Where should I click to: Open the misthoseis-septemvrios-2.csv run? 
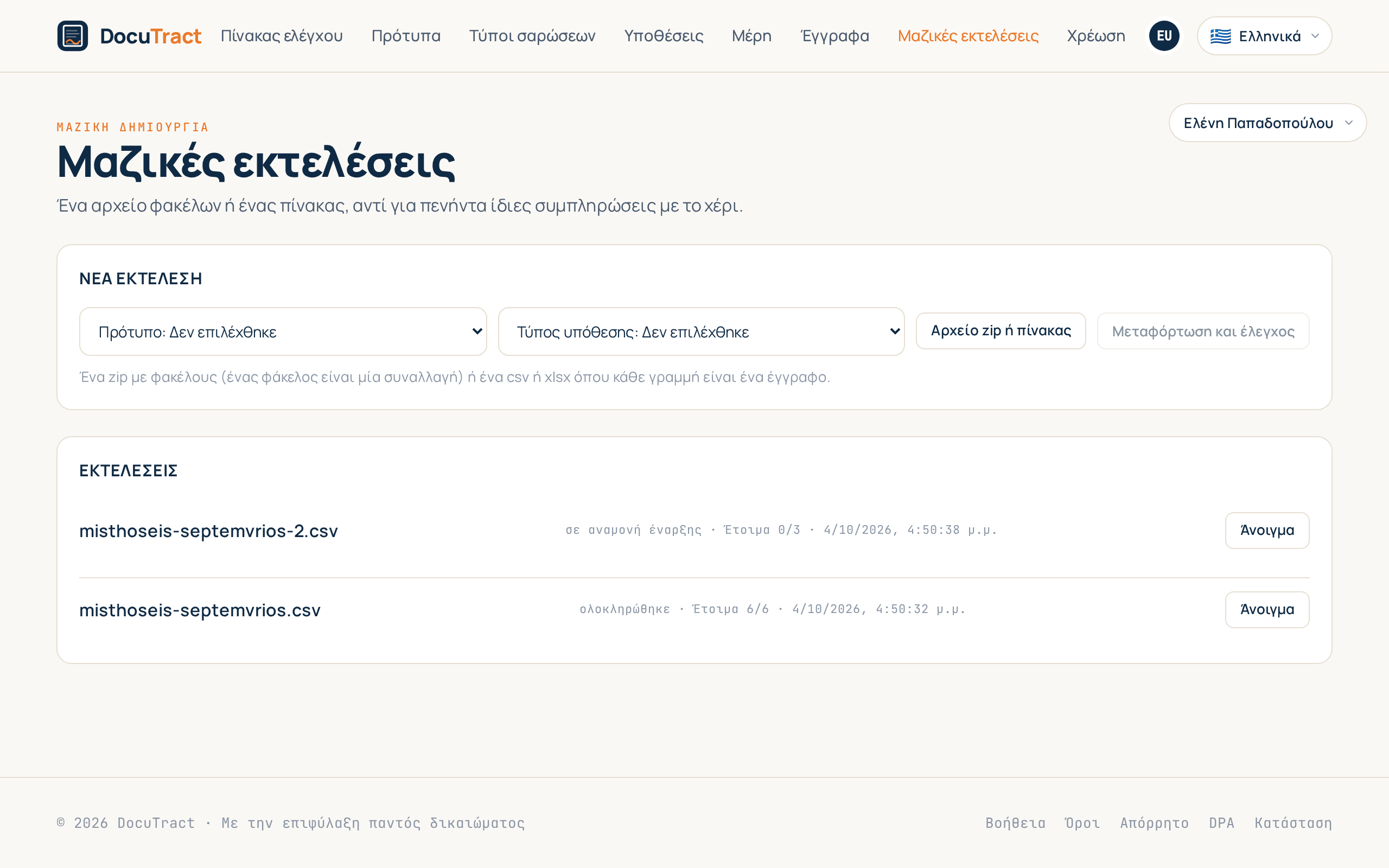click(x=1267, y=531)
